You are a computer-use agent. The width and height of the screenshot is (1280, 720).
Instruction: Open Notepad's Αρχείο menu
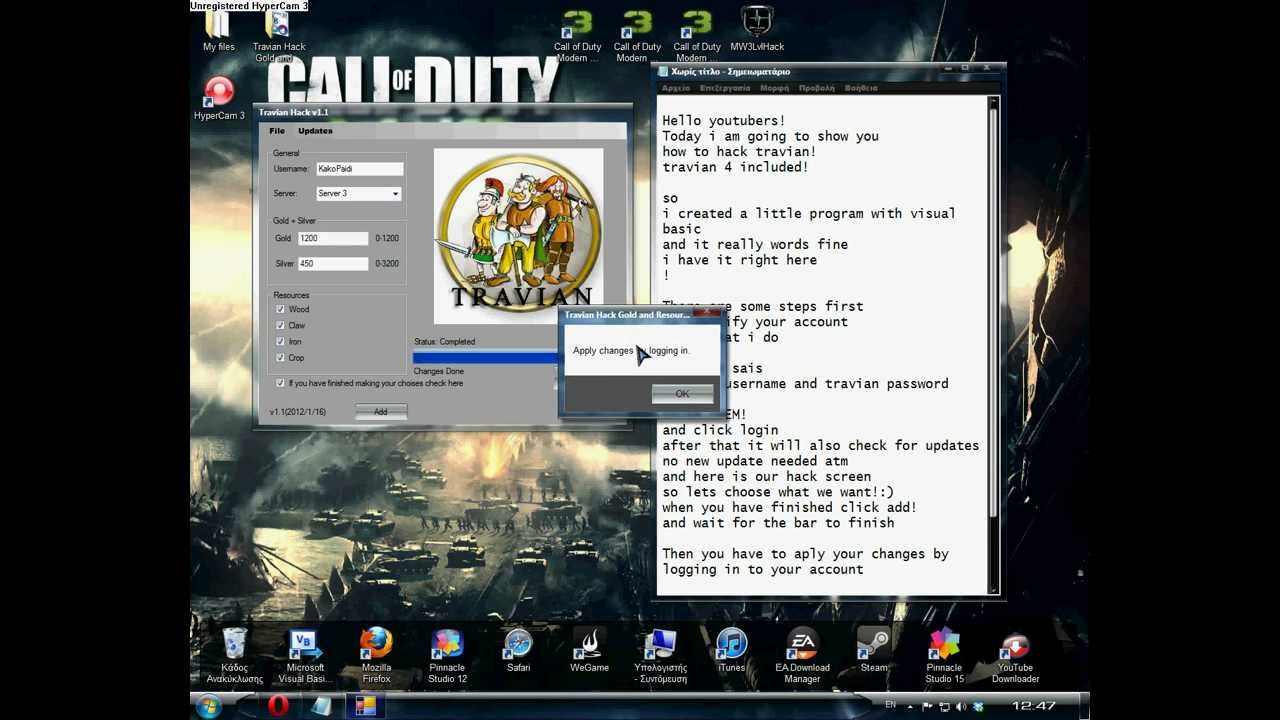[x=676, y=88]
